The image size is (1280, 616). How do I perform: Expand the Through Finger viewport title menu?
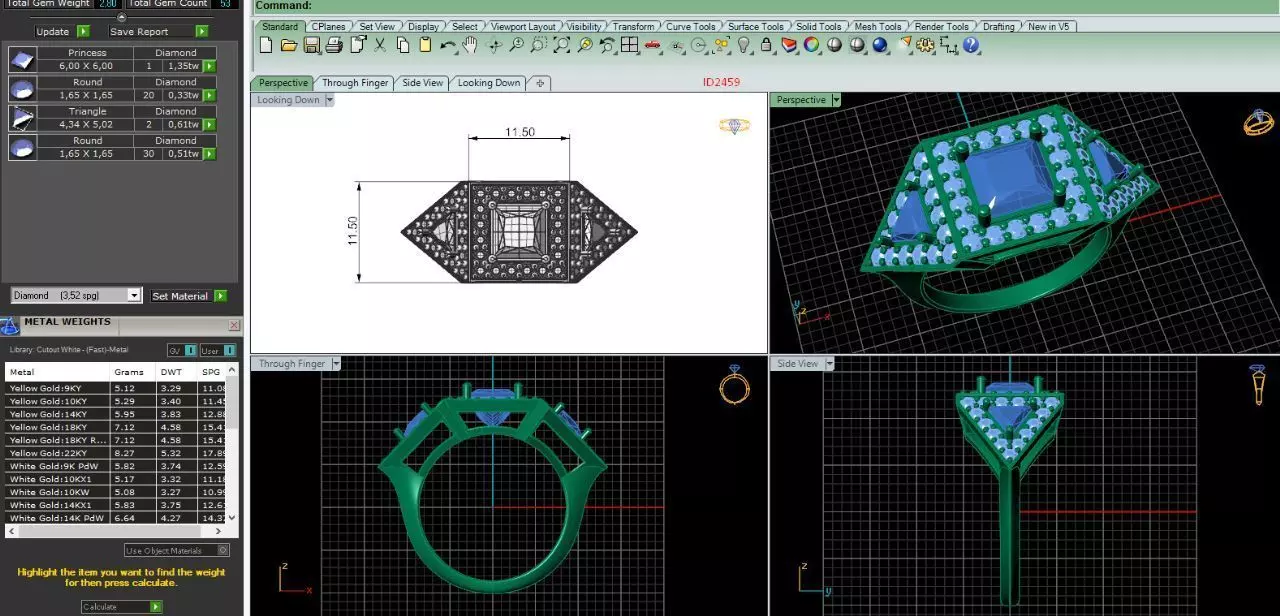[x=336, y=364]
